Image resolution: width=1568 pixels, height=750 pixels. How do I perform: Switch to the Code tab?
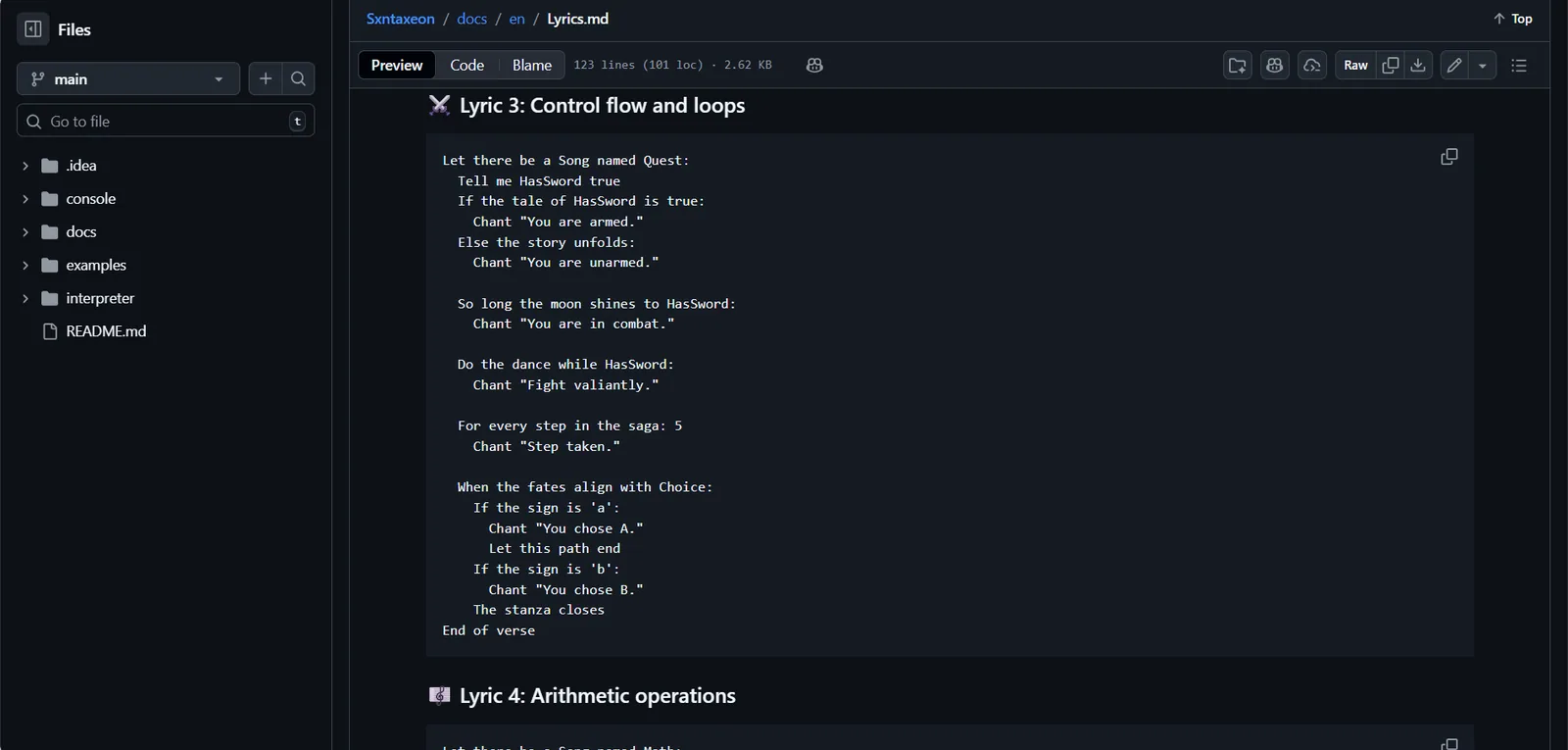(x=466, y=65)
